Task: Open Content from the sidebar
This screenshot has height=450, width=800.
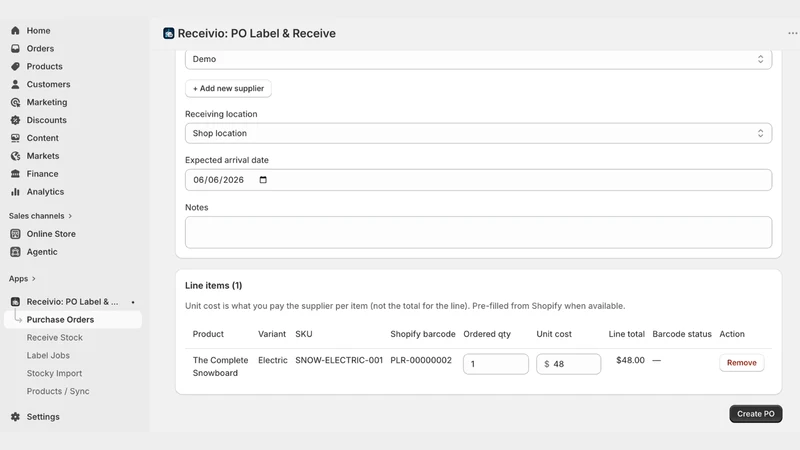Action: click(42, 138)
